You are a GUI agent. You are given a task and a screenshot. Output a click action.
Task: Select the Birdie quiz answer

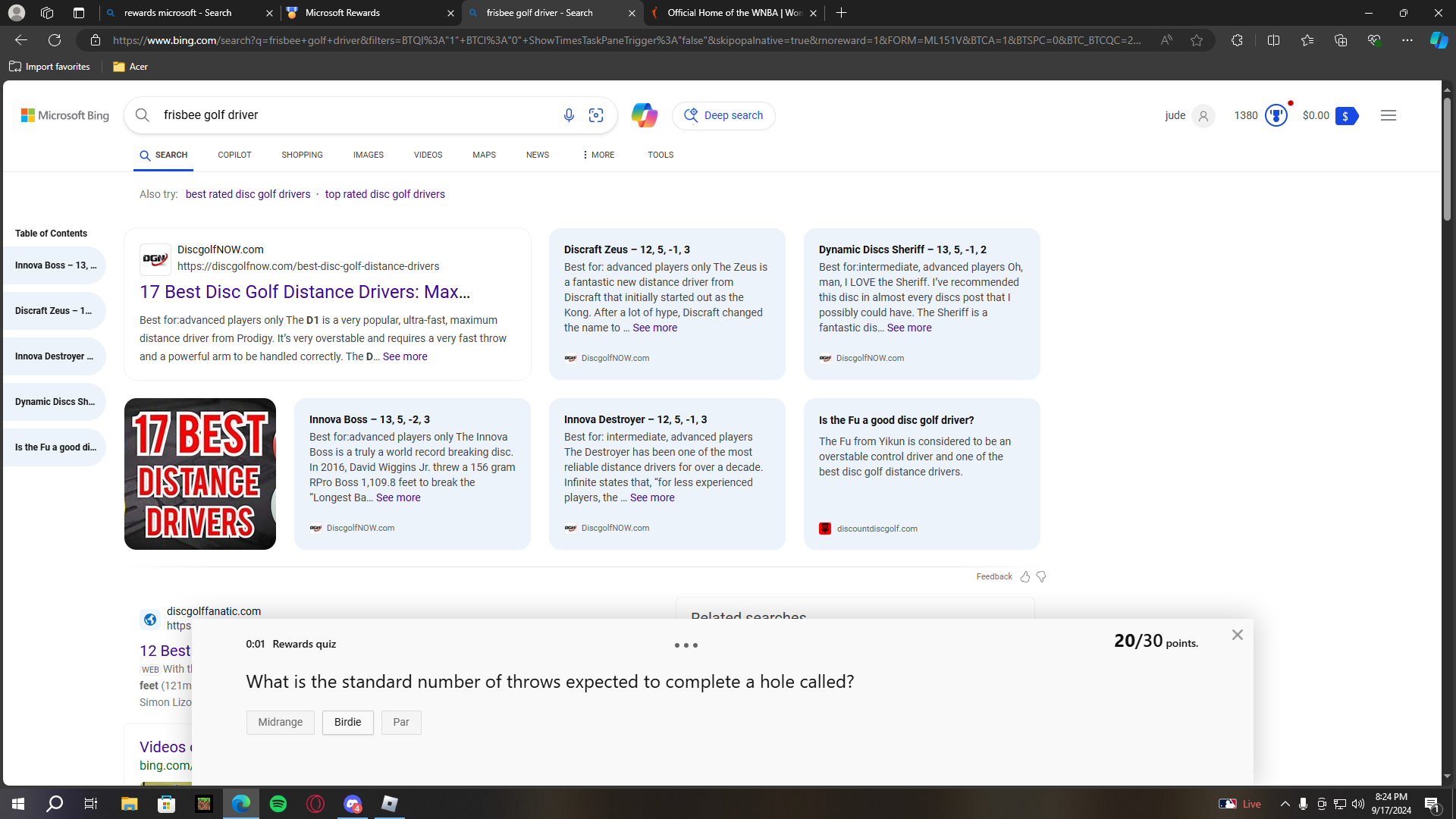(347, 723)
